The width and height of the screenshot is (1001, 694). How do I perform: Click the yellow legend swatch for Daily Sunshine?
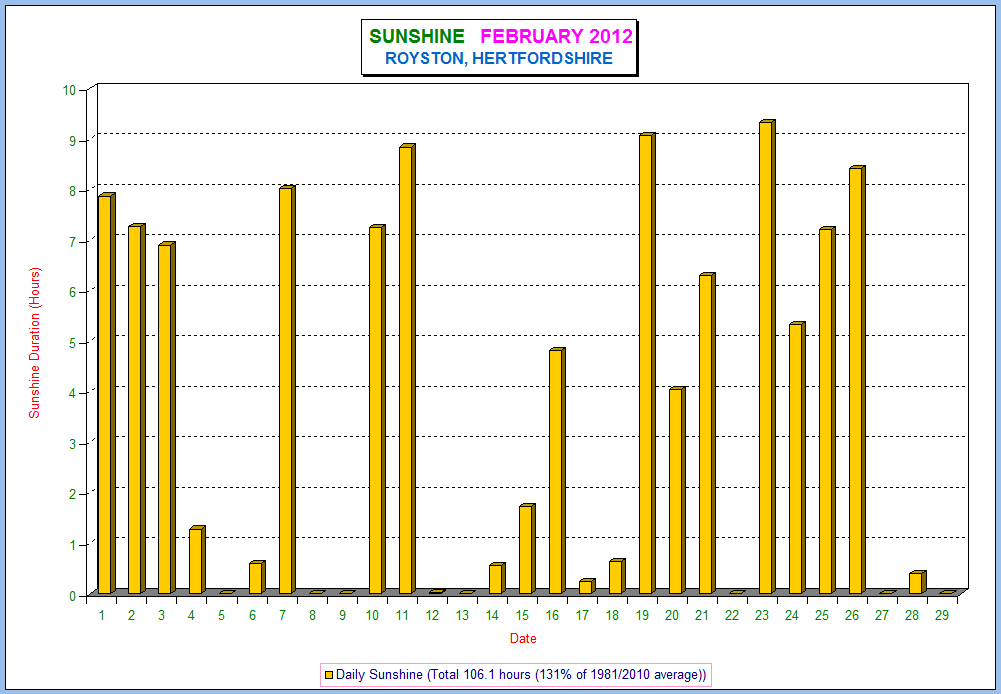tap(329, 674)
